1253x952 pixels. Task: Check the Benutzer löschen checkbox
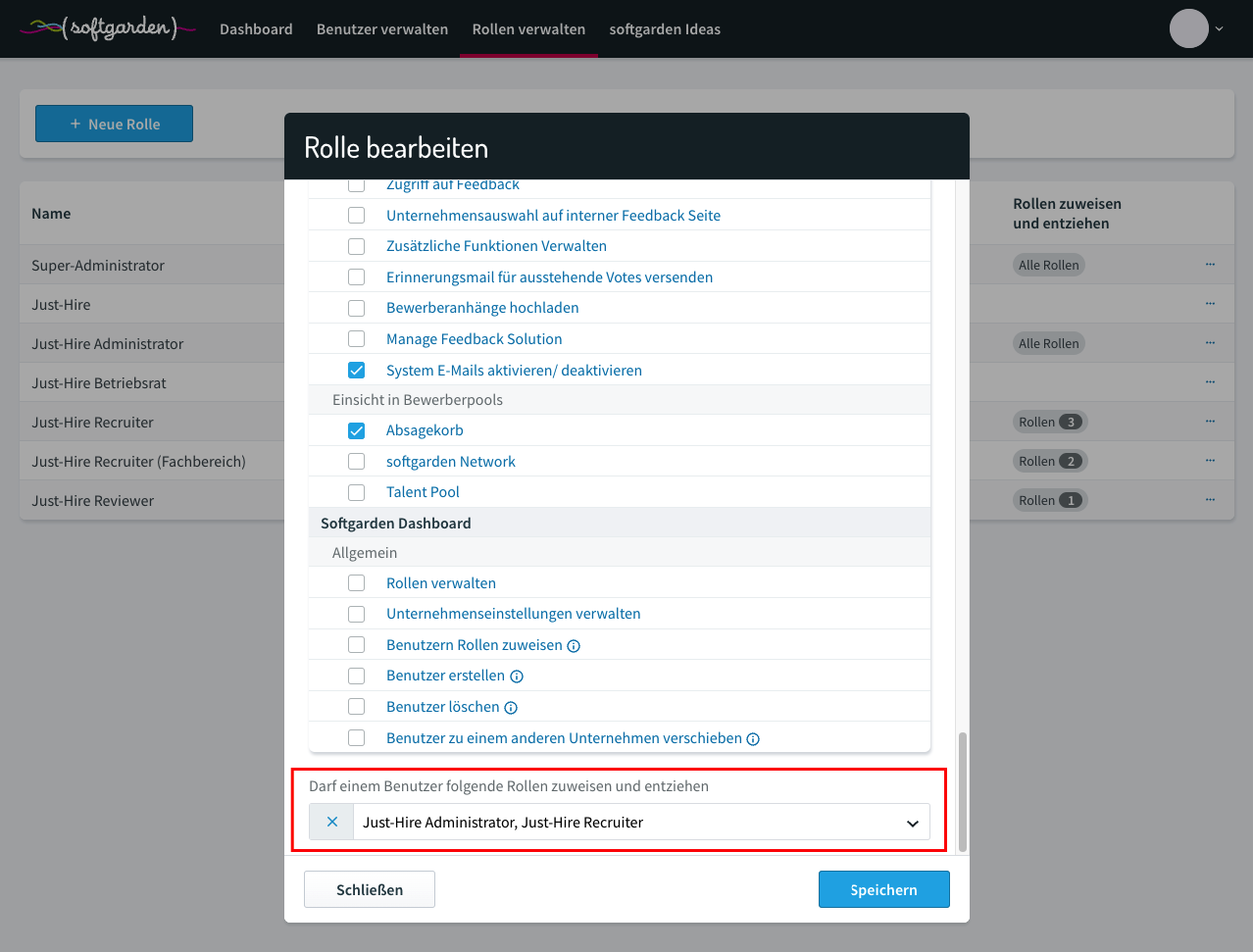coord(357,707)
